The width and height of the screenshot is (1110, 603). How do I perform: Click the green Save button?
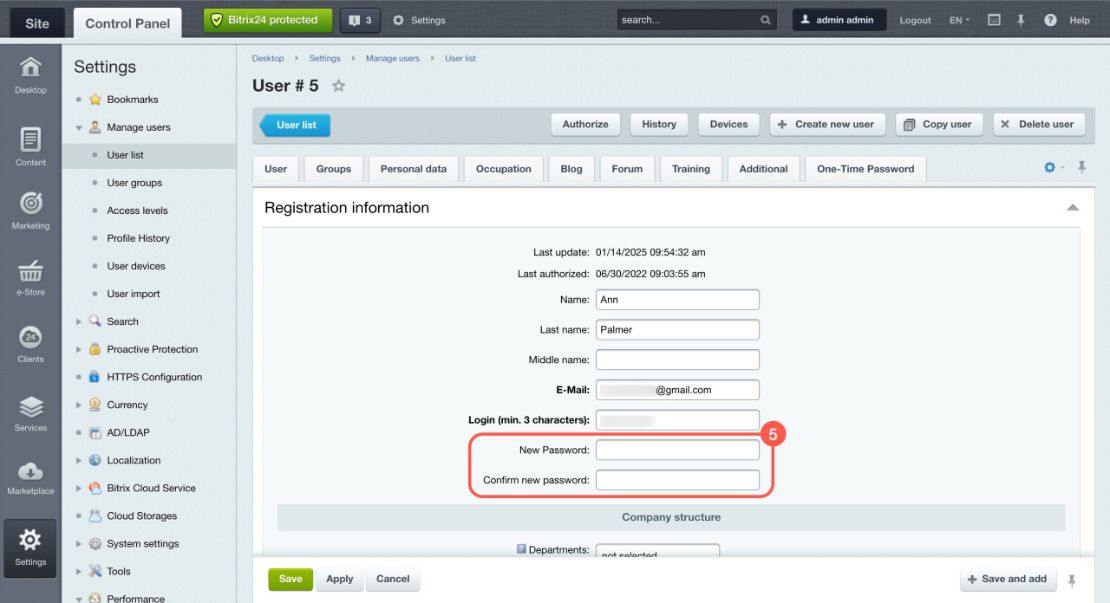290,579
